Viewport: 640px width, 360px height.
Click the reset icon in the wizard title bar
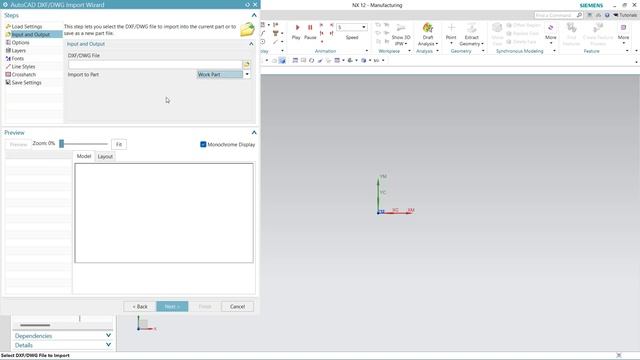(x=247, y=4)
